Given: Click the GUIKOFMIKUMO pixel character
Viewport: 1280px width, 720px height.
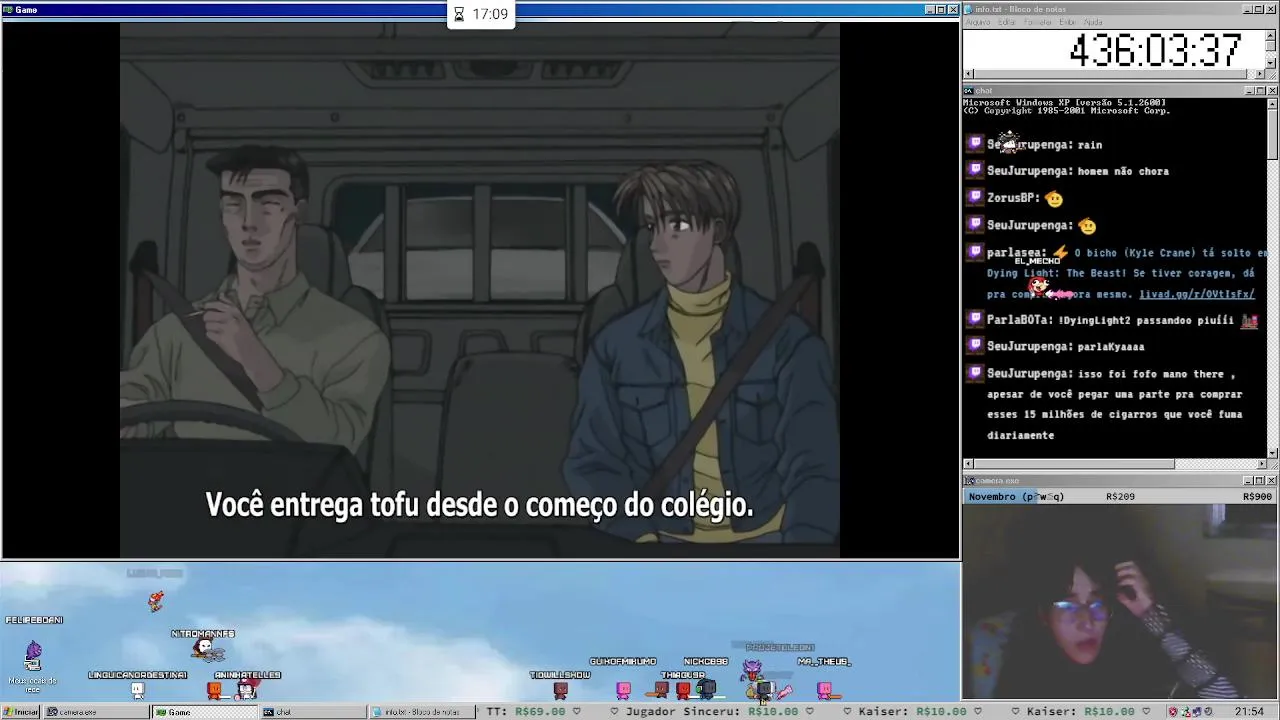Looking at the screenshot, I should 623,689.
